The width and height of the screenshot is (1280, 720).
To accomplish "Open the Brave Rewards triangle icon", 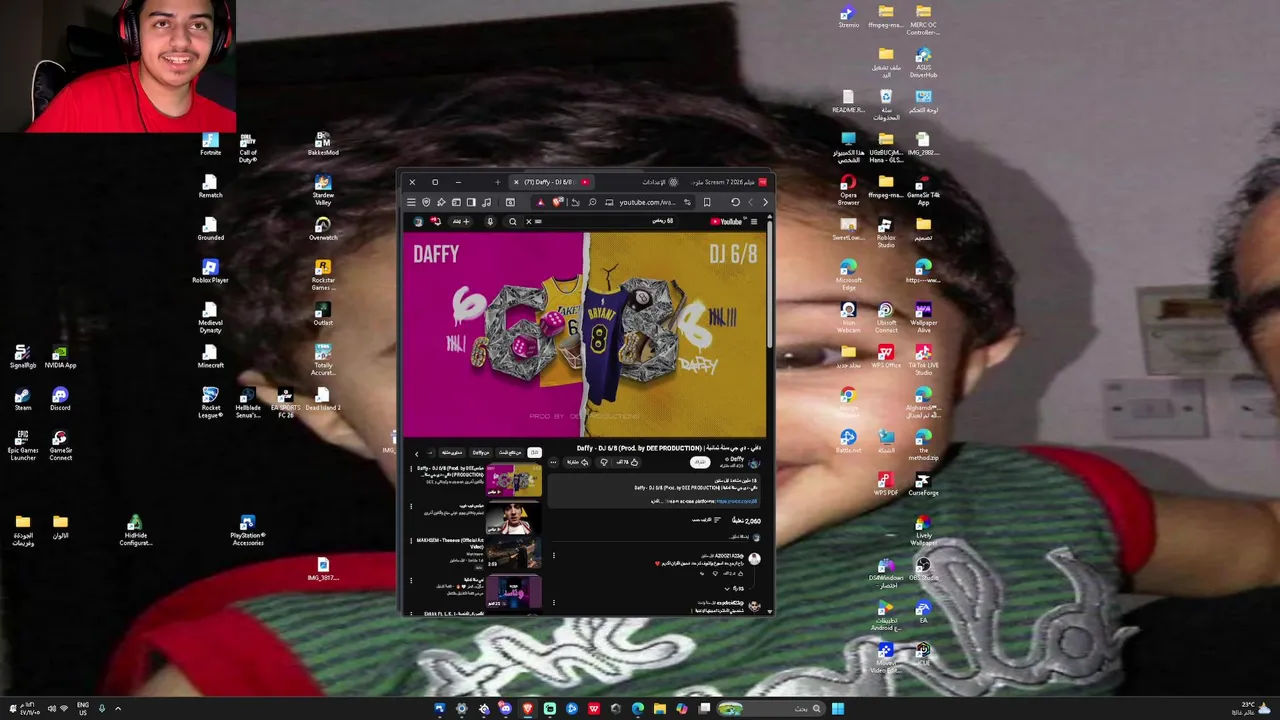I will (540, 202).
